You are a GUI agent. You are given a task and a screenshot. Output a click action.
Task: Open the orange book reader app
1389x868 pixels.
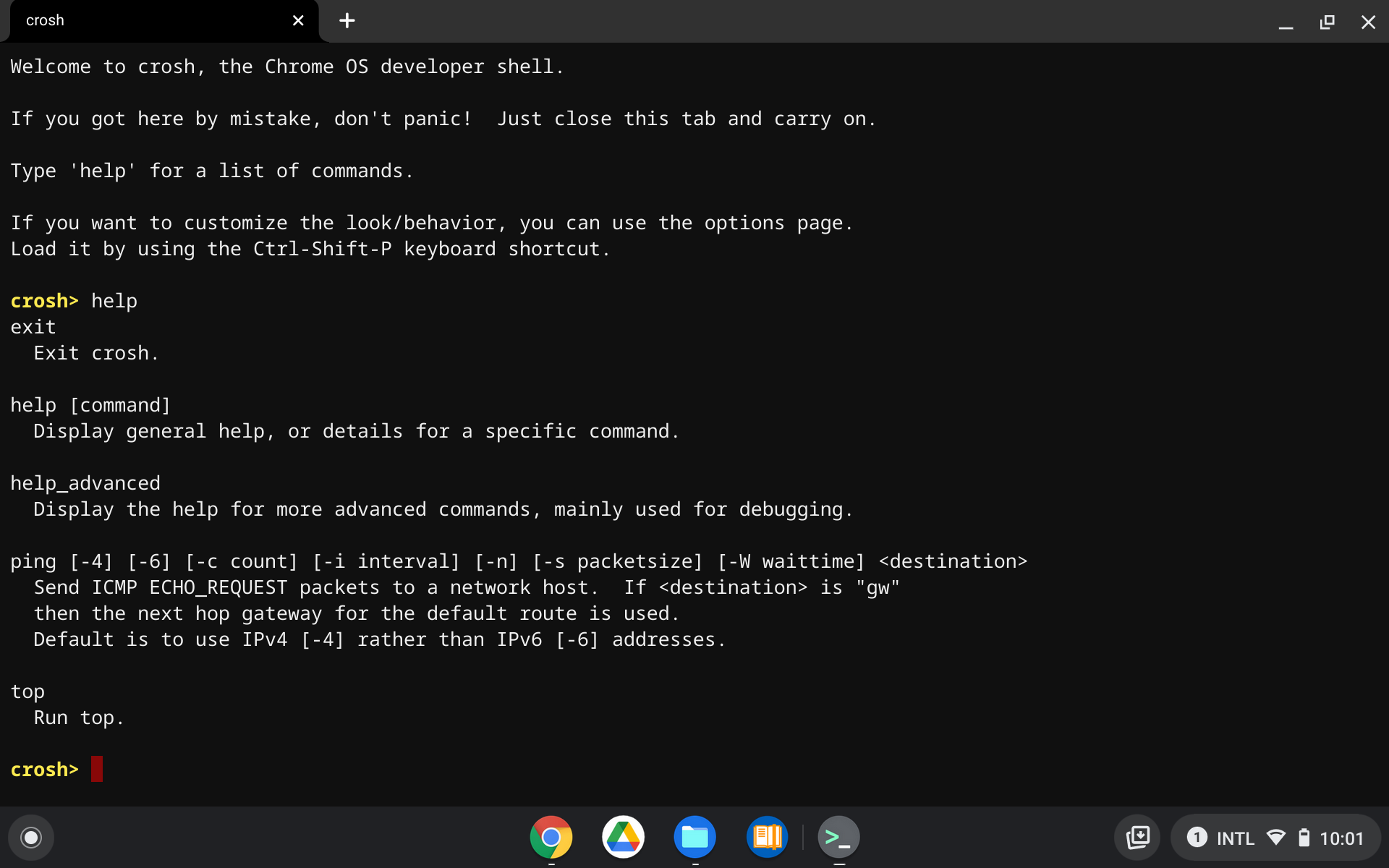coord(767,837)
